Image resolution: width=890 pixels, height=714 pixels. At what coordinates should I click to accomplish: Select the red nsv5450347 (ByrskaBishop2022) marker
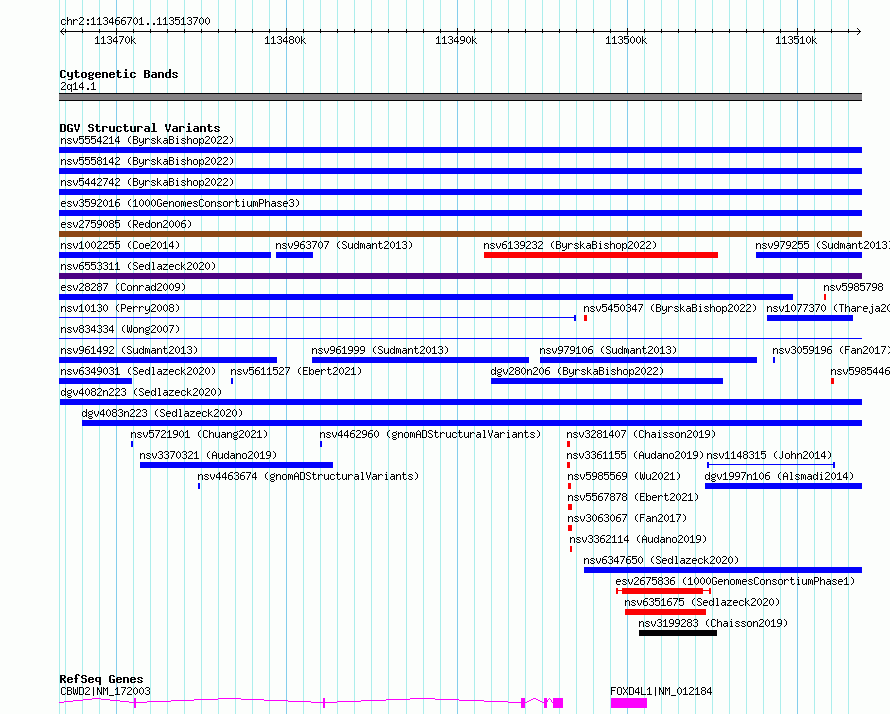[x=585, y=318]
